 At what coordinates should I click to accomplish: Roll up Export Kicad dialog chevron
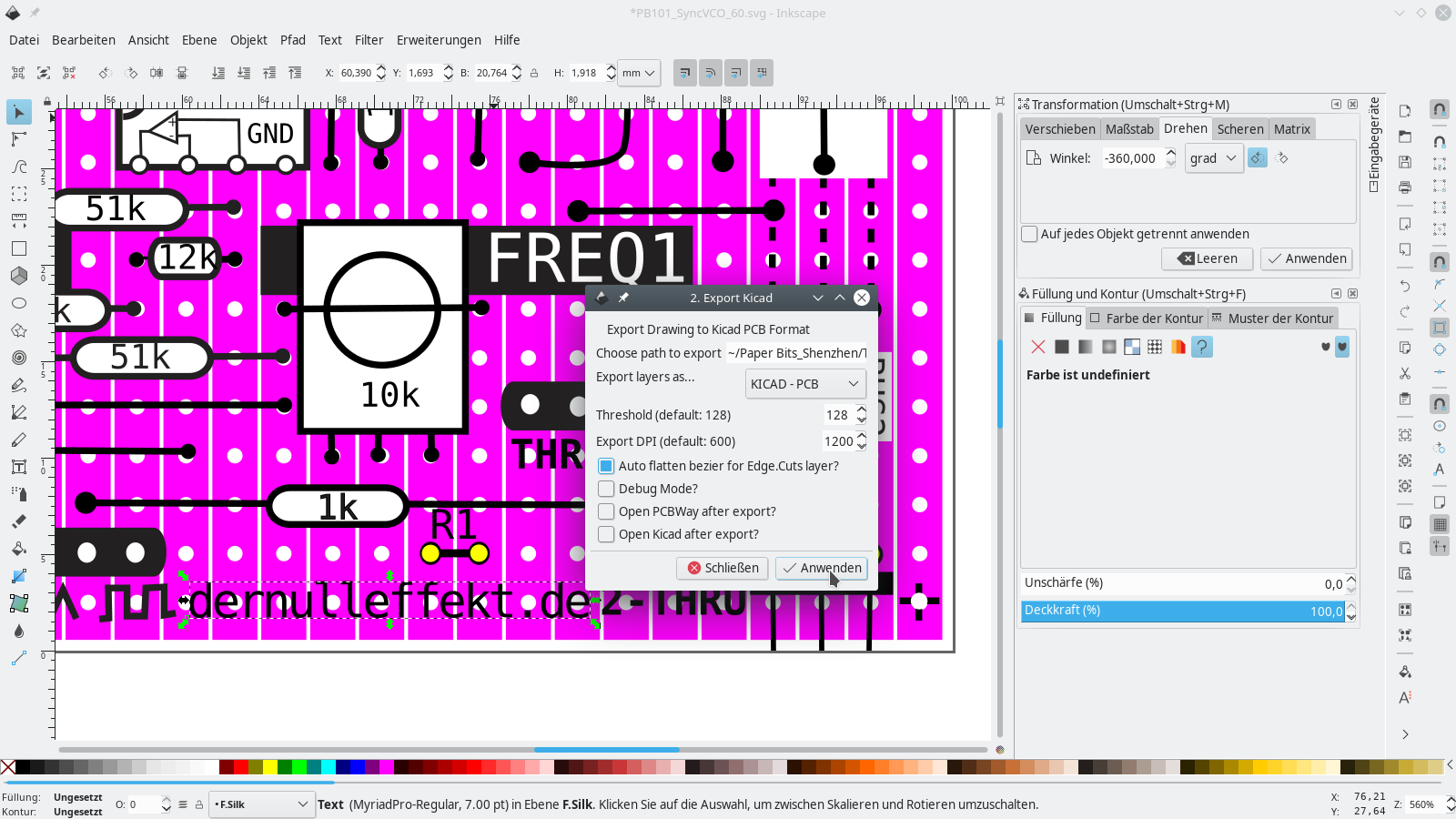pyautogui.click(x=840, y=298)
